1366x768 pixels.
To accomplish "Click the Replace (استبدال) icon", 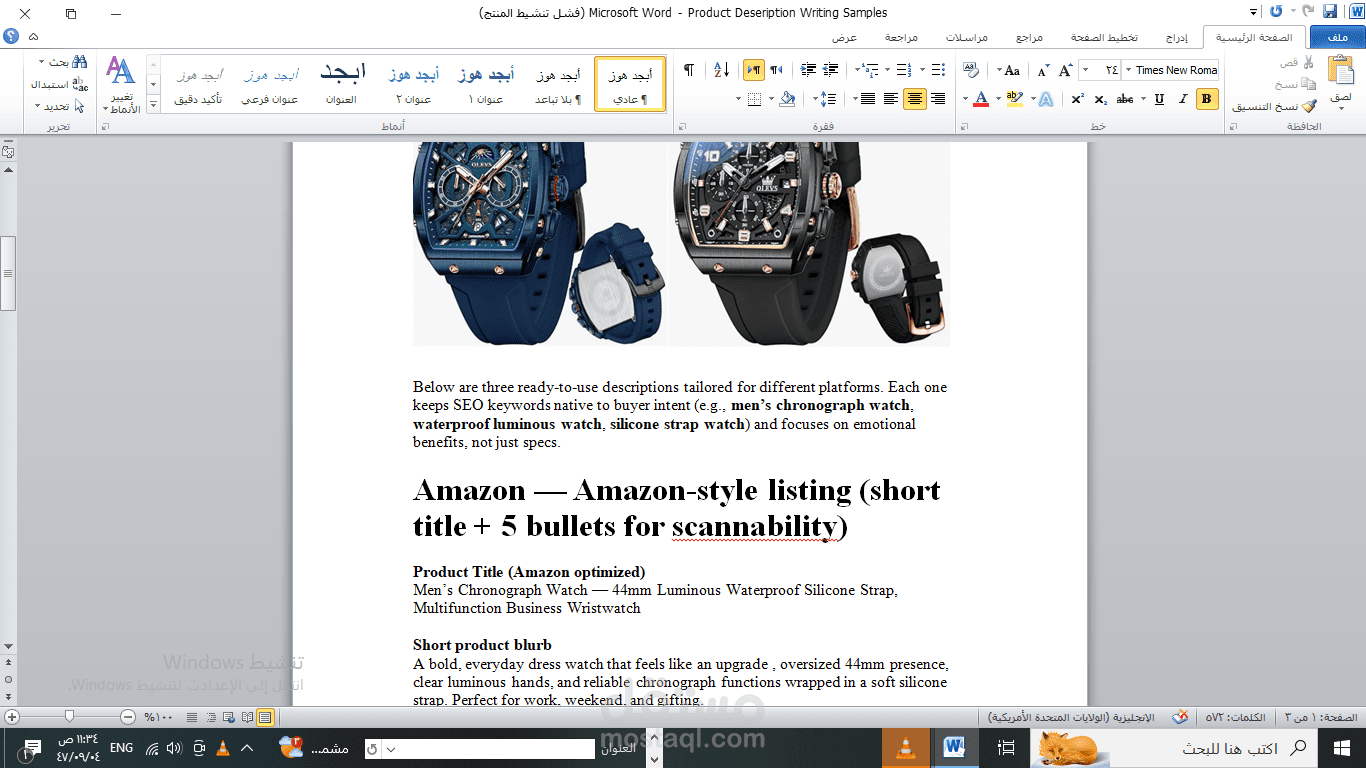I will click(x=80, y=84).
